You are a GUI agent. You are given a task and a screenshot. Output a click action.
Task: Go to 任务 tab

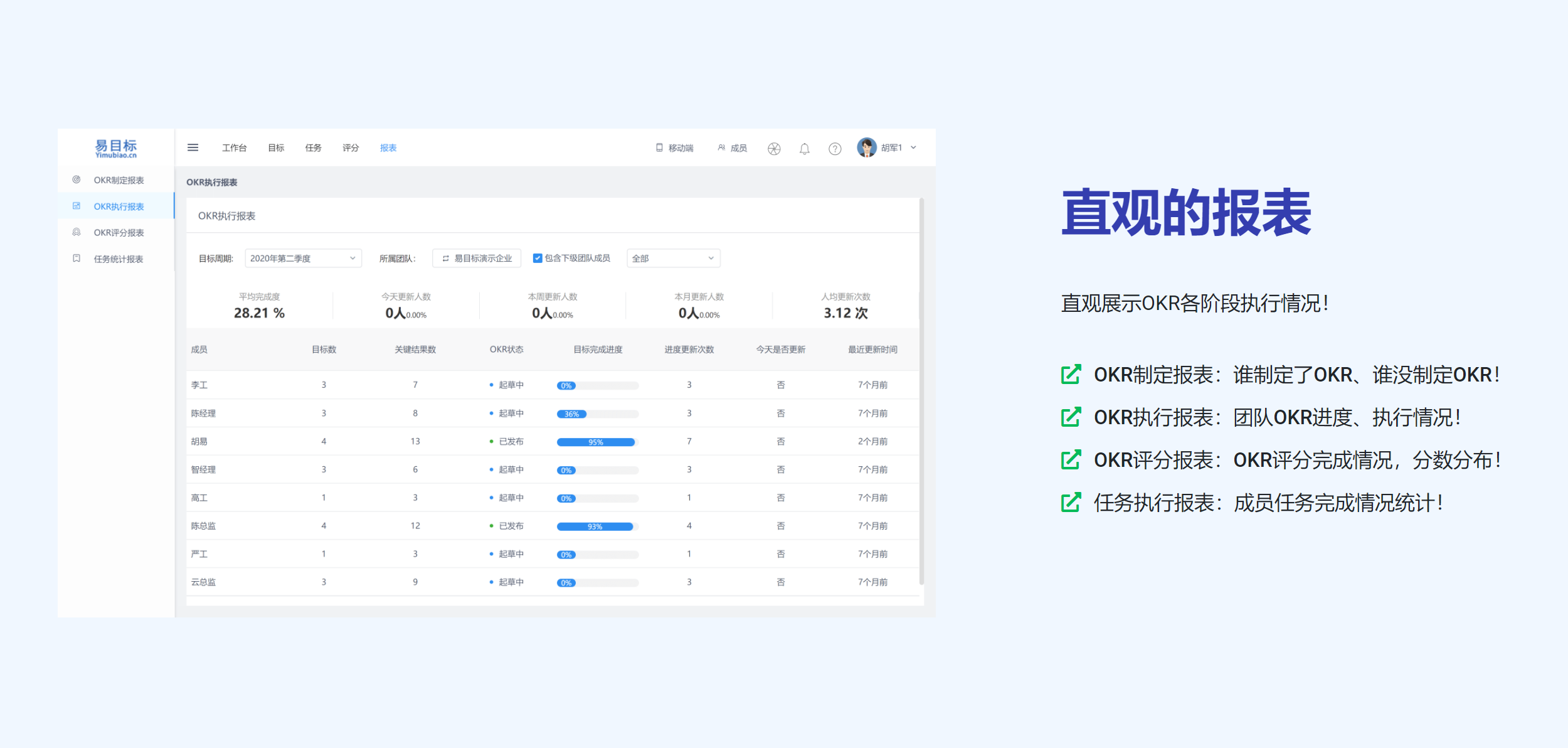click(313, 148)
